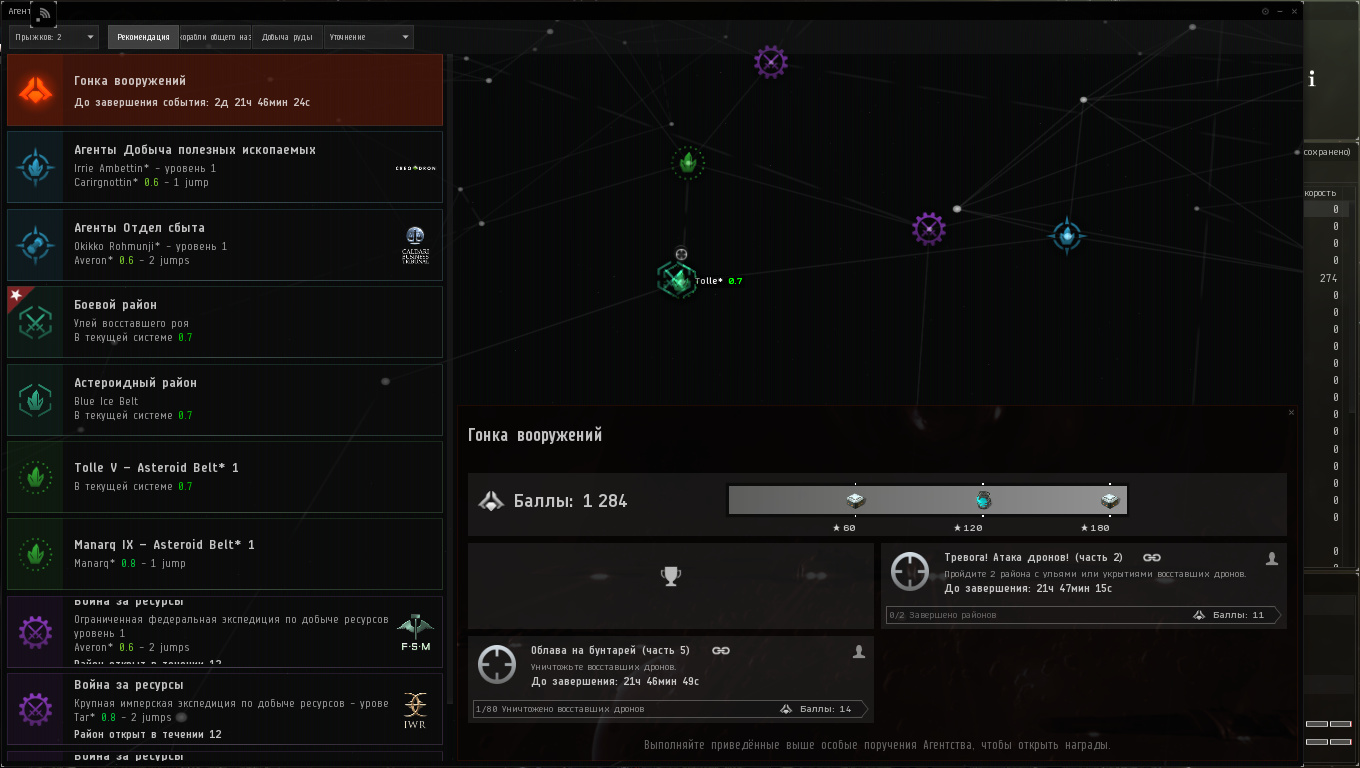Viewport: 1360px width, 768px height.
Task: Click the chain link icon beside Тревога! Атака дронов!
Action: pyautogui.click(x=1151, y=558)
